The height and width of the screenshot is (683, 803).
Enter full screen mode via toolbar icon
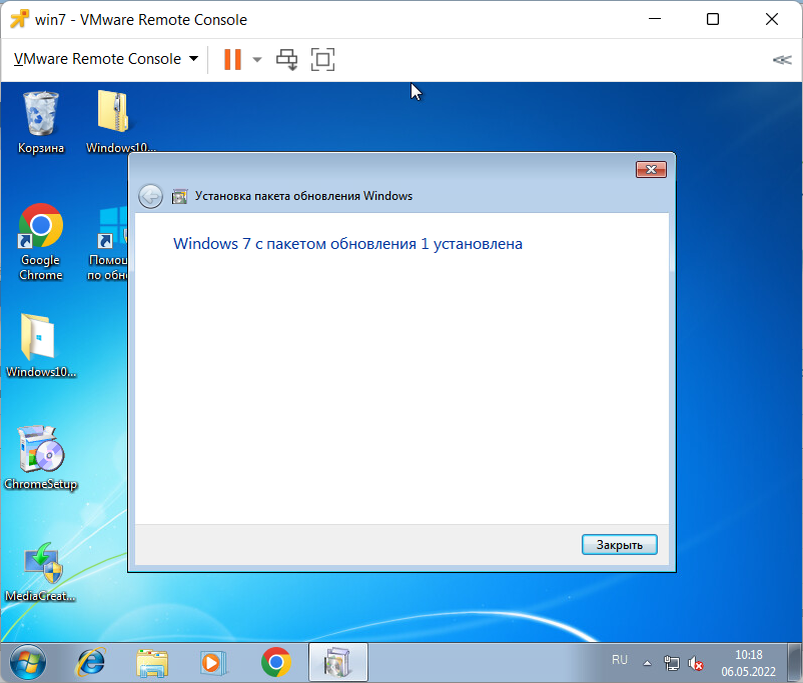tap(323, 59)
